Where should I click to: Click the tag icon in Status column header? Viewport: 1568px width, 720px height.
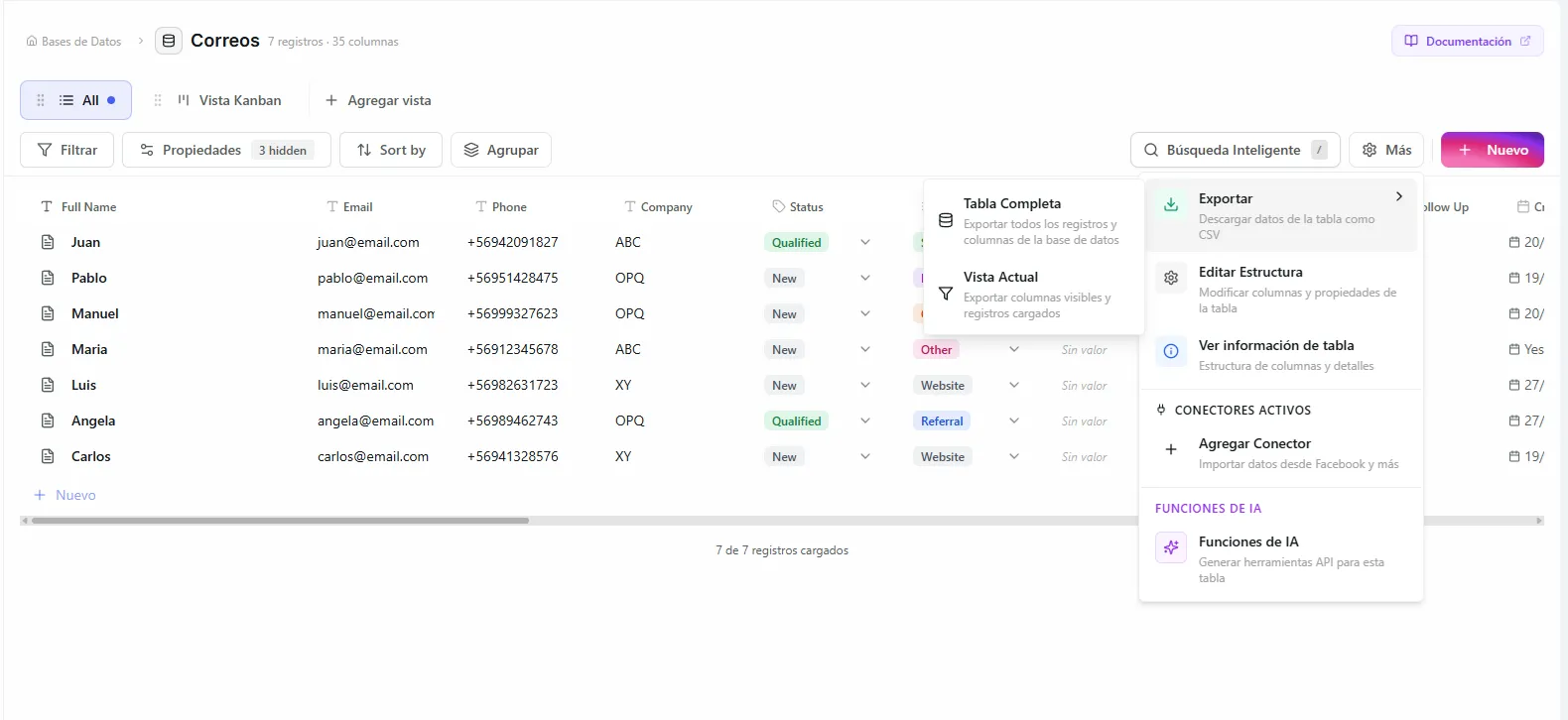[x=778, y=206]
